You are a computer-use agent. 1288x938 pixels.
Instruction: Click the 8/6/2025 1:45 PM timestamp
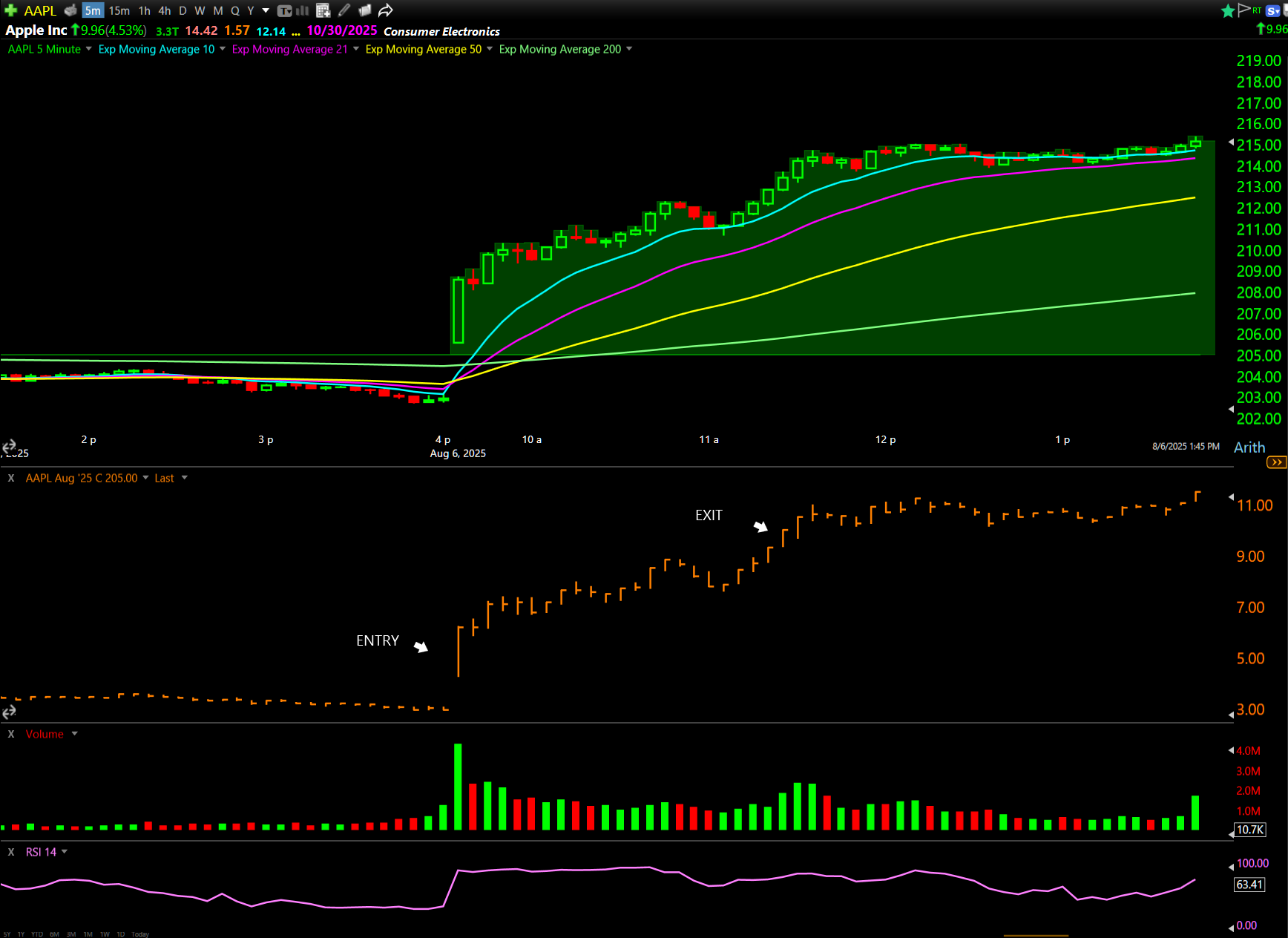[1186, 446]
